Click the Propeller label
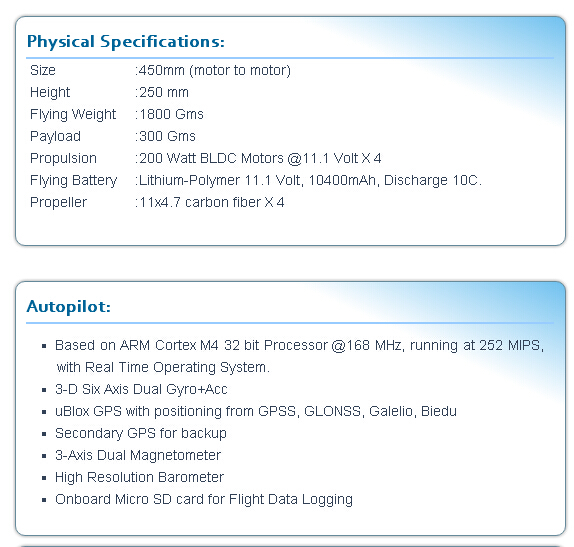This screenshot has height=547, width=574. [x=59, y=202]
